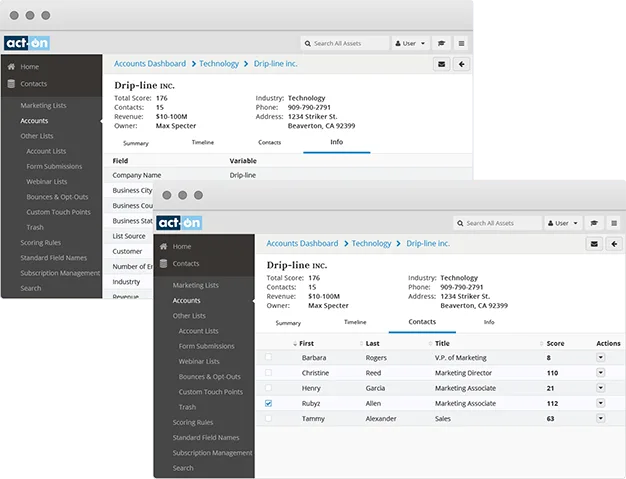
Task: Open Custom Touch Points in the back sidebar
Action: pos(58,212)
